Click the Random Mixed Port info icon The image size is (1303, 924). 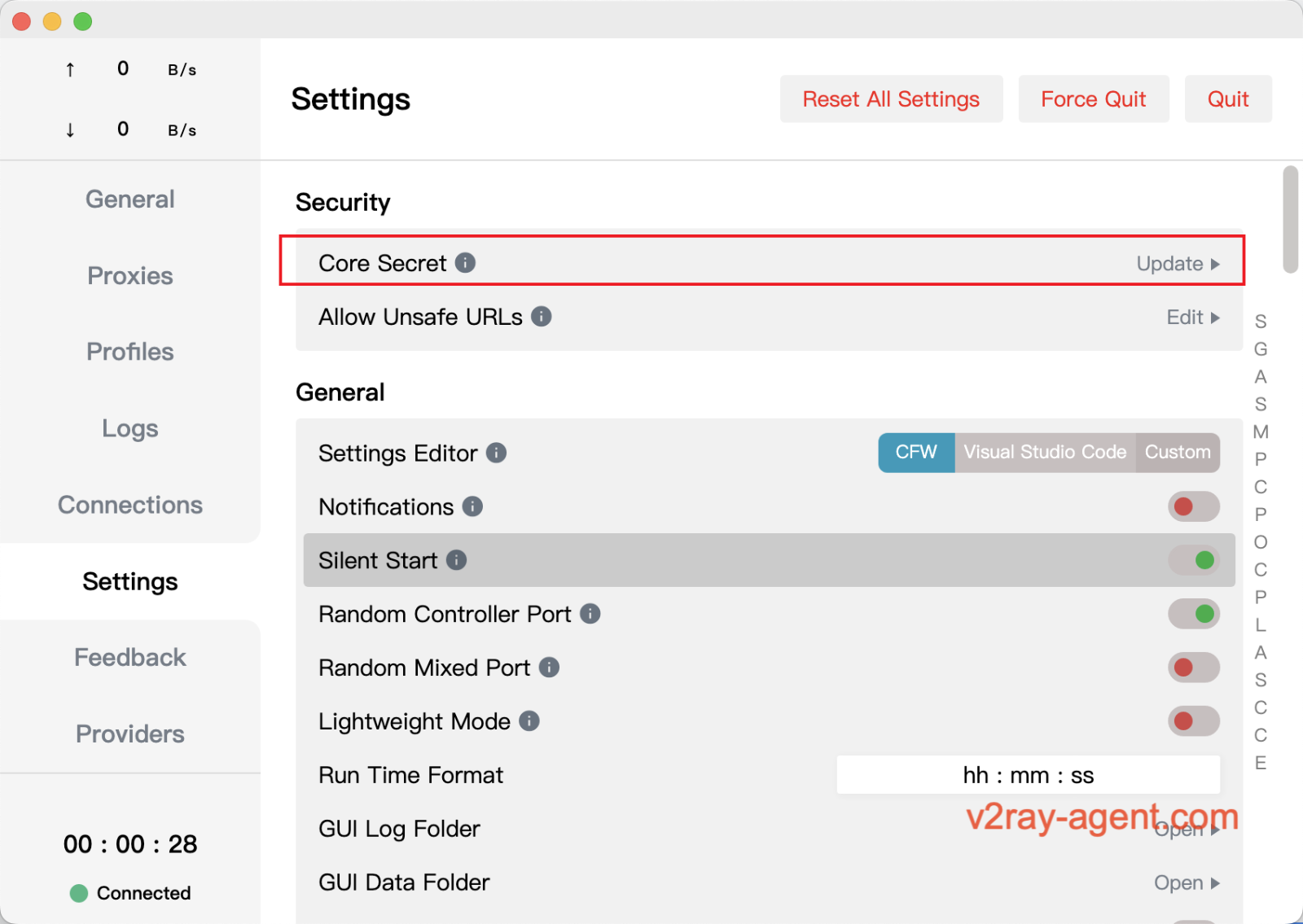coord(550,668)
